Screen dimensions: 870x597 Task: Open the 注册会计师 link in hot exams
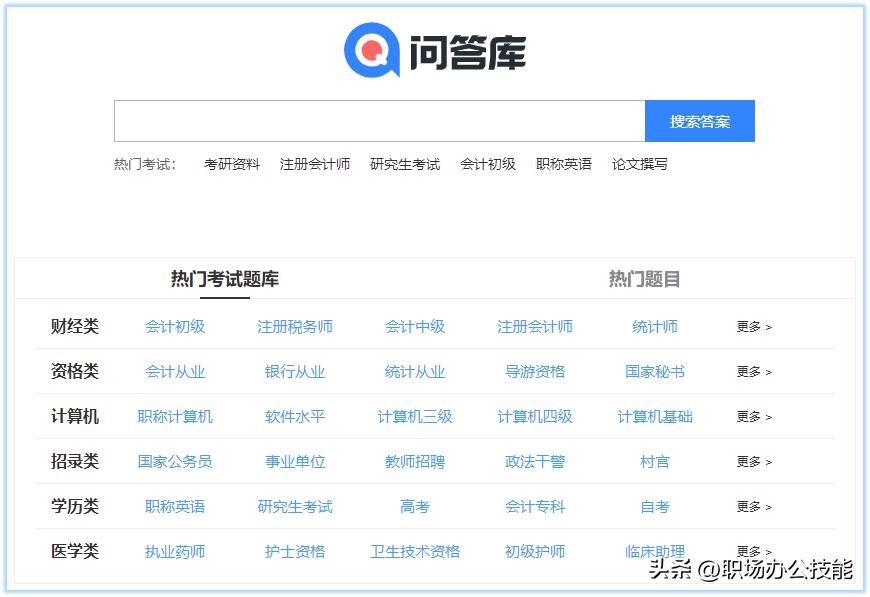pyautogui.click(x=315, y=164)
